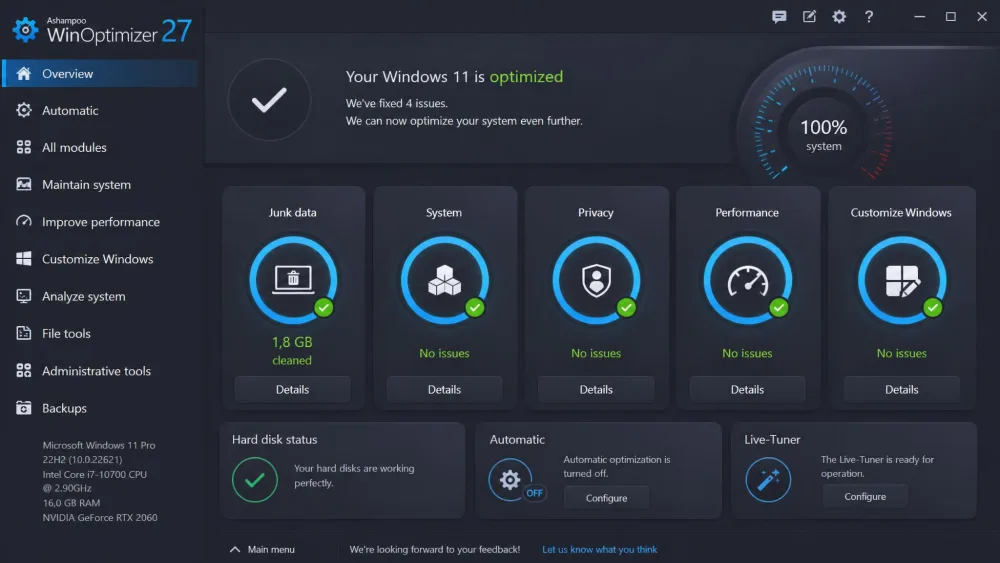Open Details for System
Image resolution: width=1000 pixels, height=563 pixels.
(x=445, y=390)
